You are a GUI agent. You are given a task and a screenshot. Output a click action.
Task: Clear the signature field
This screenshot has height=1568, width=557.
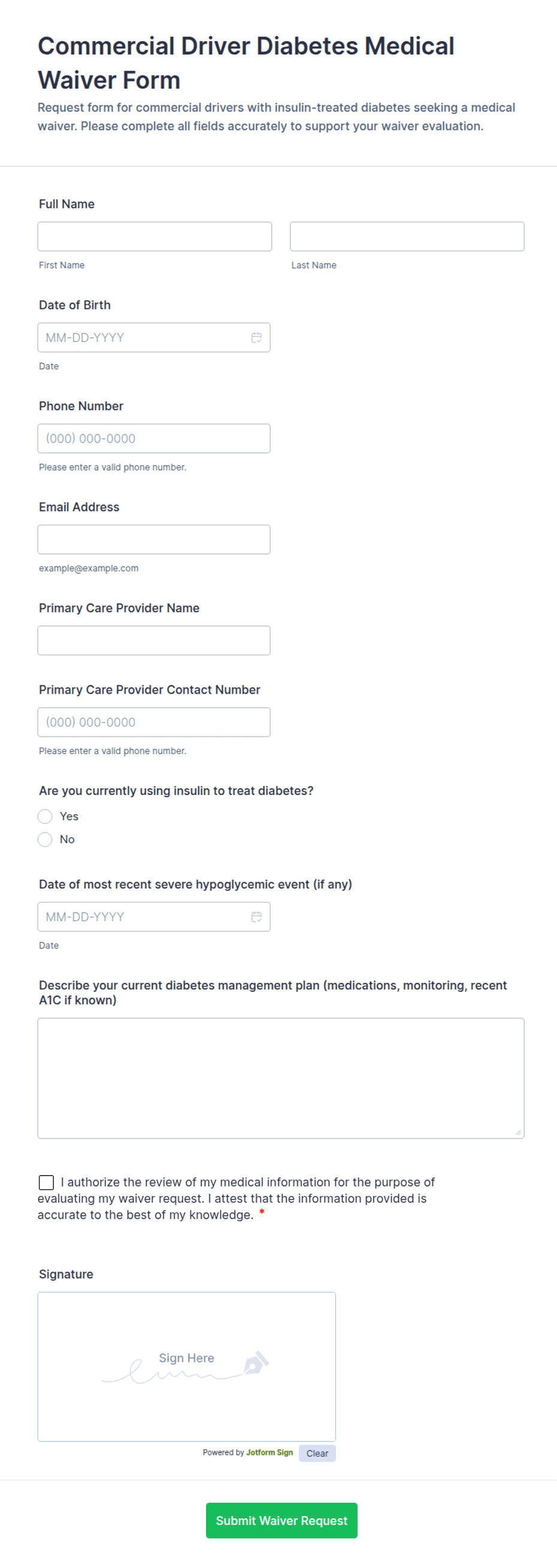tap(317, 1453)
